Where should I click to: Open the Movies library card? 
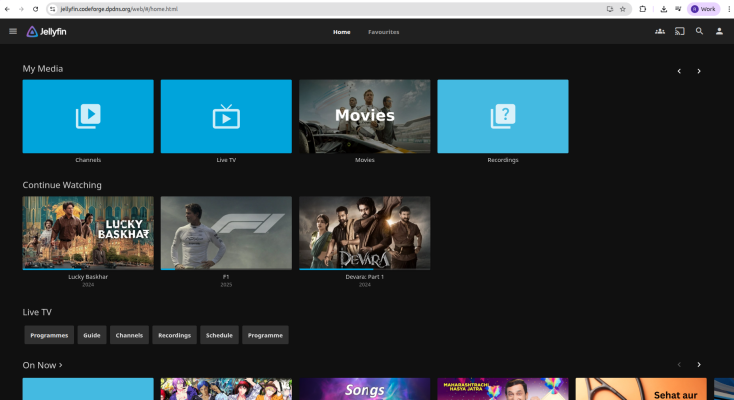[x=365, y=116]
